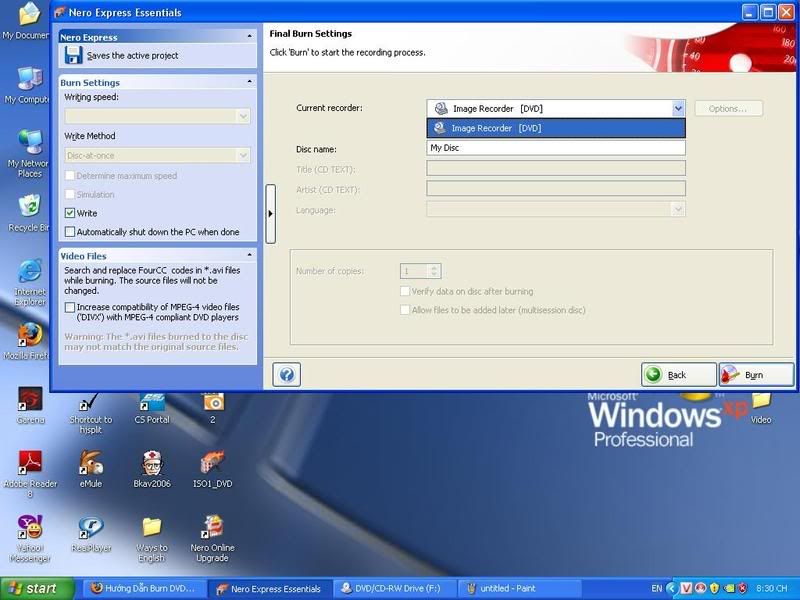Select the Nero Online Upgrade icon
This screenshot has width=800, height=600.
213,539
